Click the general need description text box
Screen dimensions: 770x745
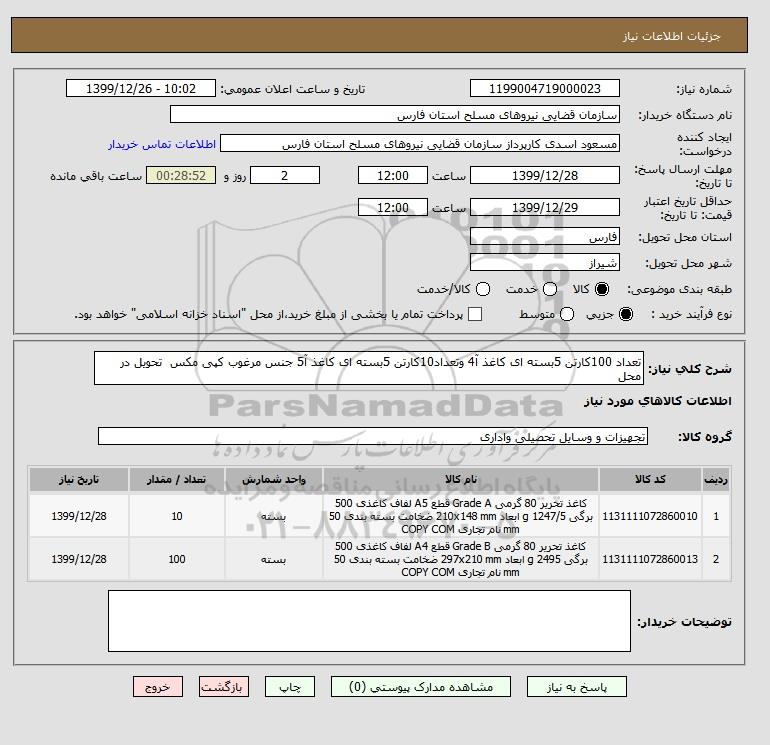tap(369, 368)
